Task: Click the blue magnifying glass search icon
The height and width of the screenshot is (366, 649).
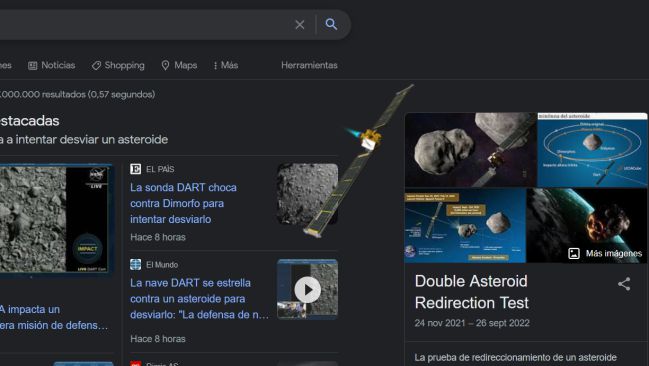Action: (x=331, y=24)
